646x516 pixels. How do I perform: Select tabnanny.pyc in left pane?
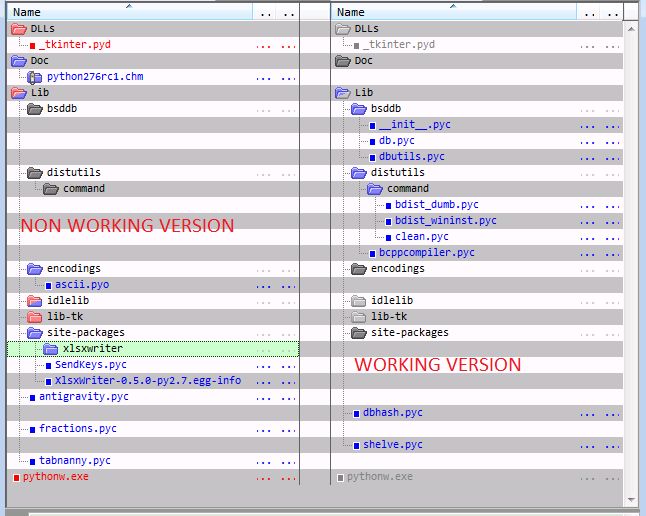pos(75,461)
